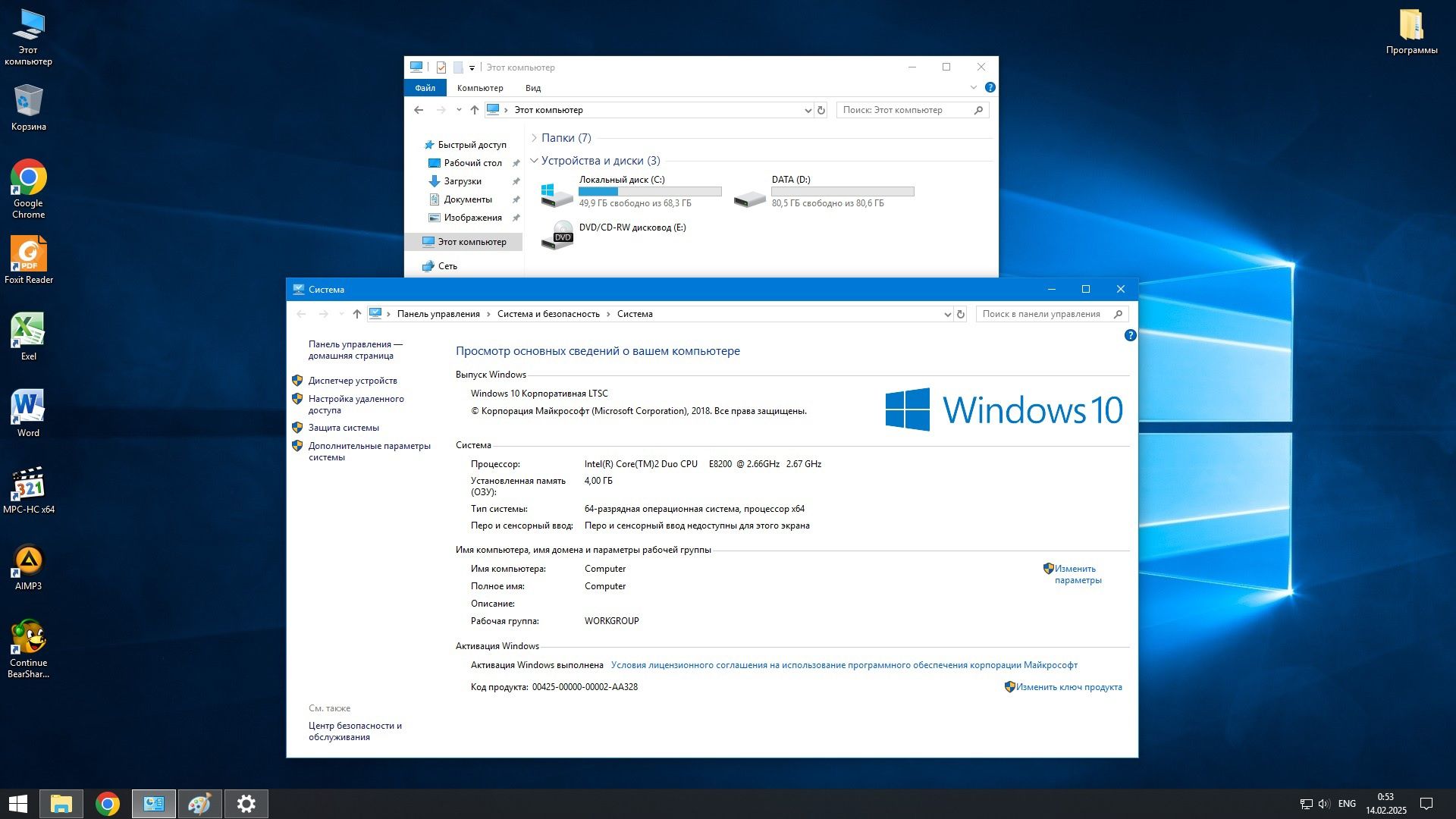The height and width of the screenshot is (819, 1456).
Task: Open the Компьютер ribbon tab
Action: pos(480,88)
